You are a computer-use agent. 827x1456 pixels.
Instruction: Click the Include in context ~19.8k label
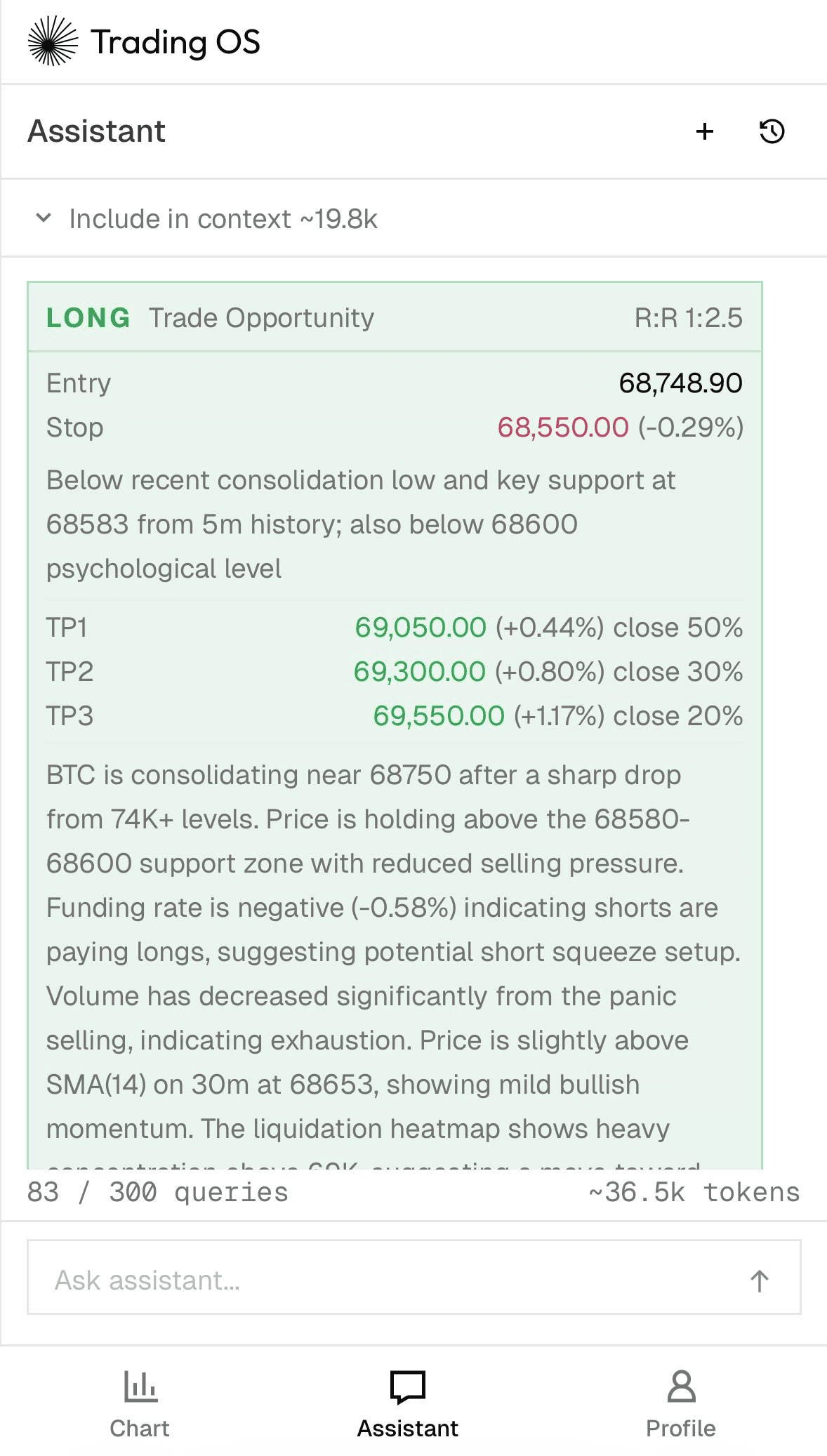click(223, 219)
